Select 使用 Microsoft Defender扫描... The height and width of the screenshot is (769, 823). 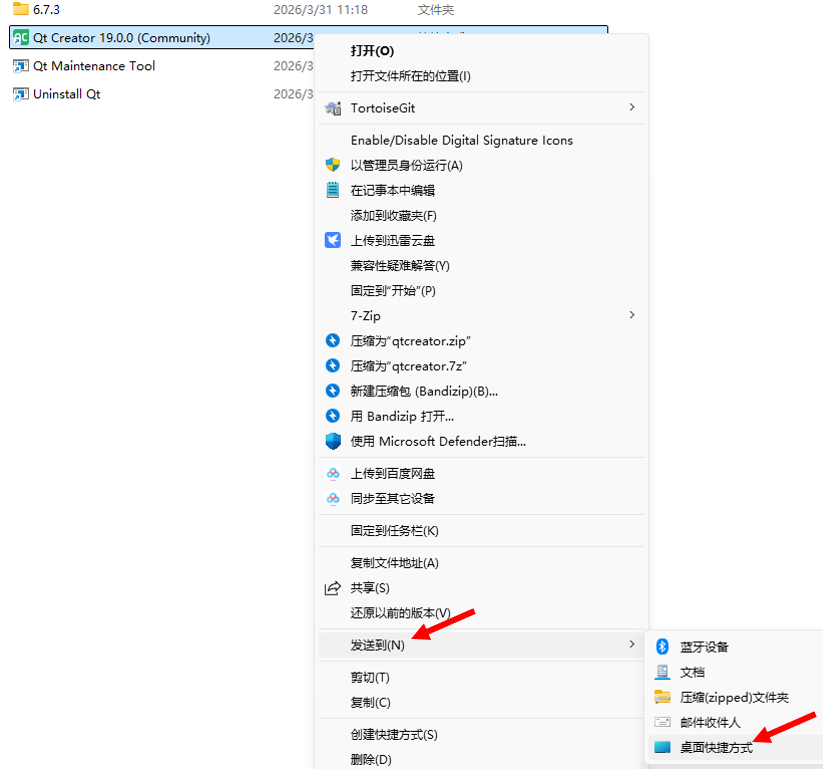click(x=438, y=441)
